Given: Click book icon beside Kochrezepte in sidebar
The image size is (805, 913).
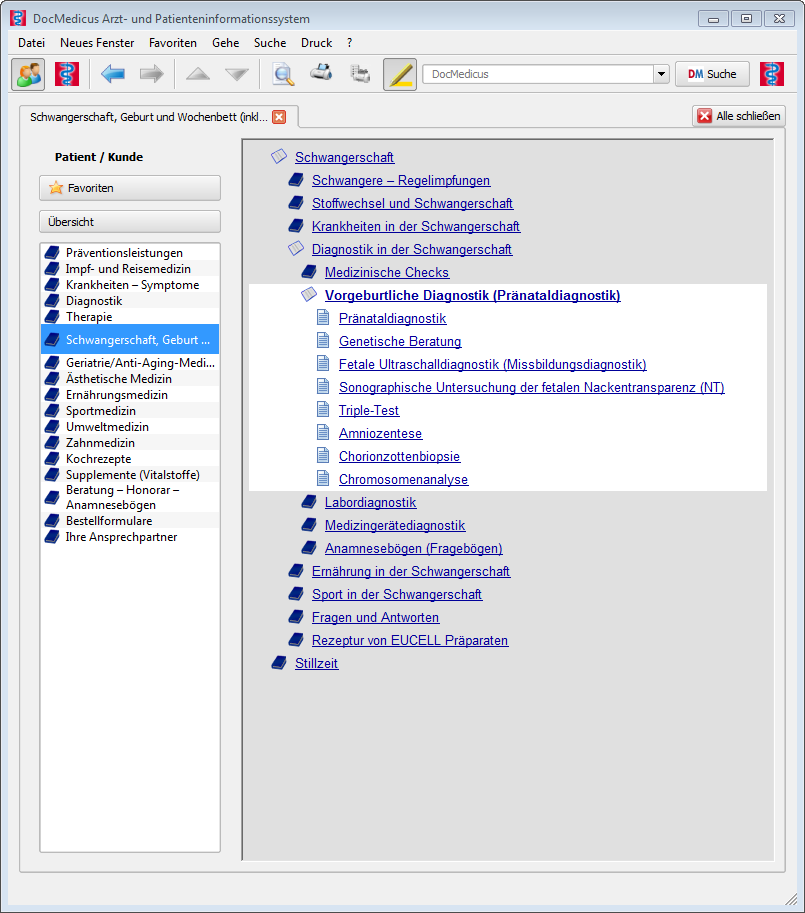Looking at the screenshot, I should 52,459.
